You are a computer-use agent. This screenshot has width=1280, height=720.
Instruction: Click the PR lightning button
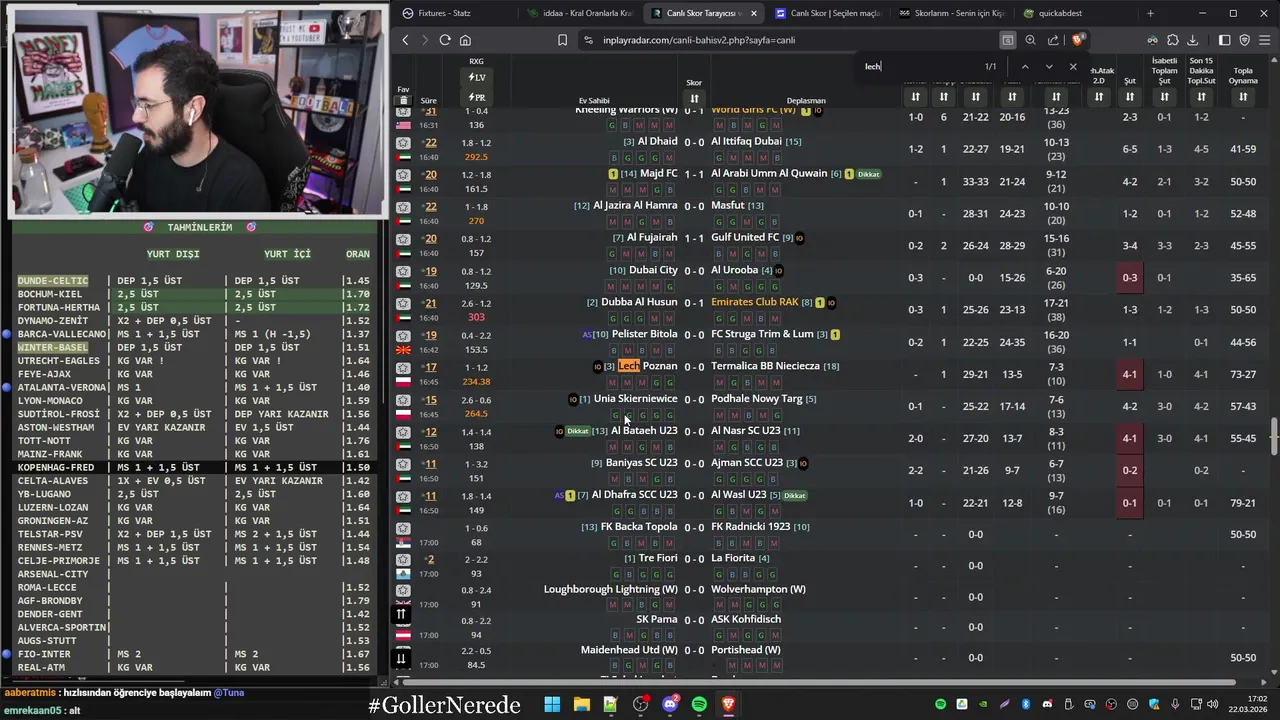tap(477, 98)
